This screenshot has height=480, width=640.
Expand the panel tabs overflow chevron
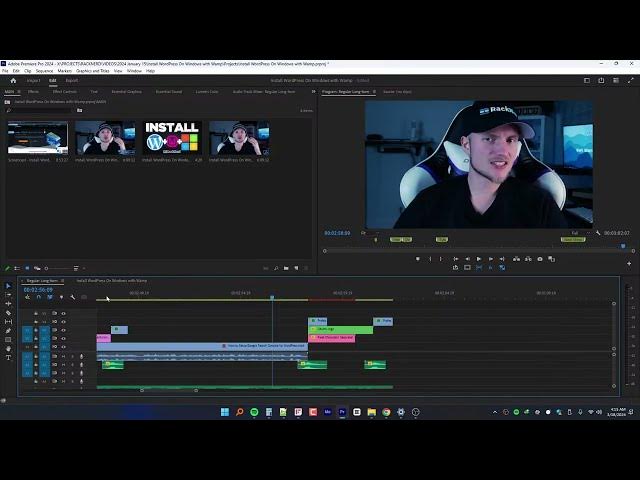313,91
